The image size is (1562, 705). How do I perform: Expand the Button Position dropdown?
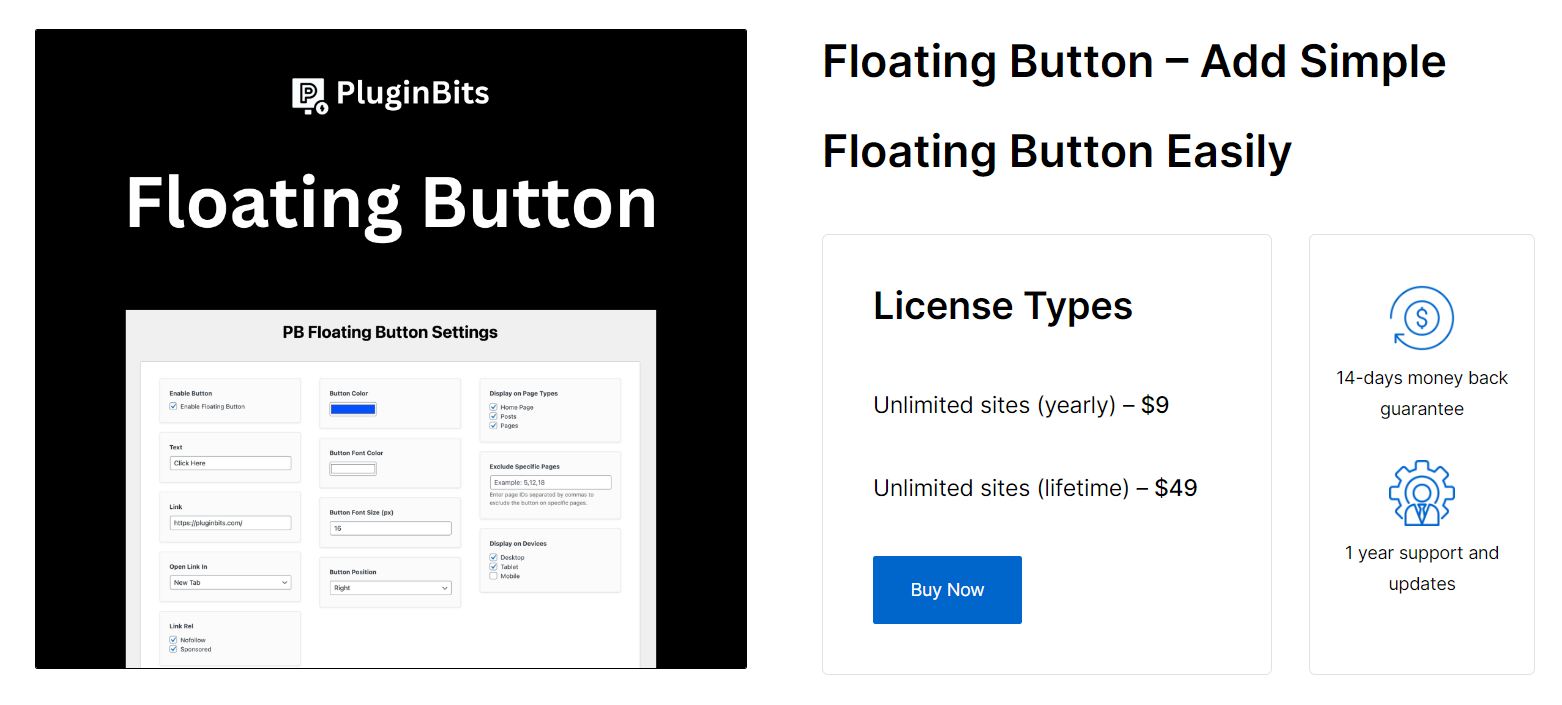(392, 587)
